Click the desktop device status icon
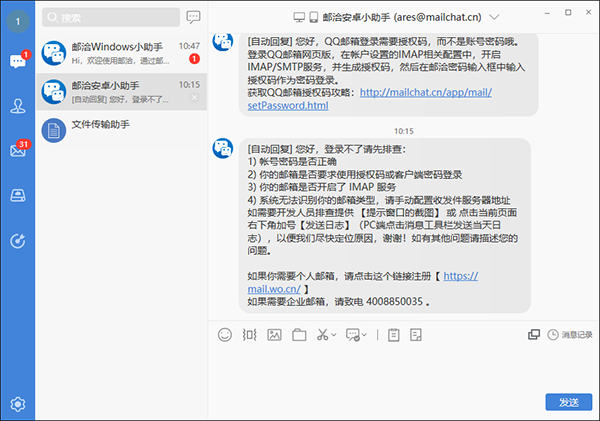The width and height of the screenshot is (600, 421). tap(299, 17)
